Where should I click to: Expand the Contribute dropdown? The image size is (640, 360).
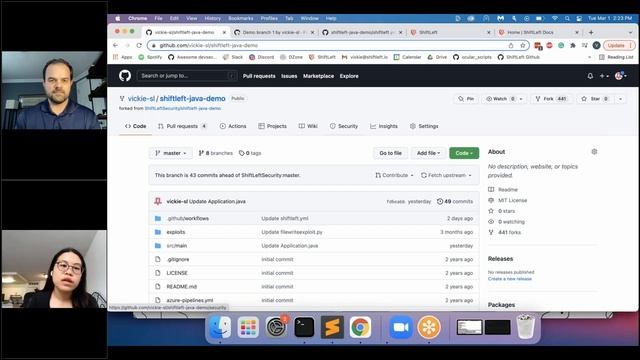[394, 175]
